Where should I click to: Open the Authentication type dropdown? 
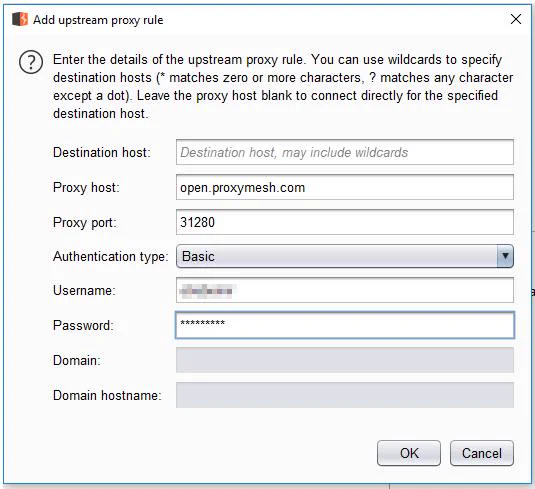(x=345, y=256)
